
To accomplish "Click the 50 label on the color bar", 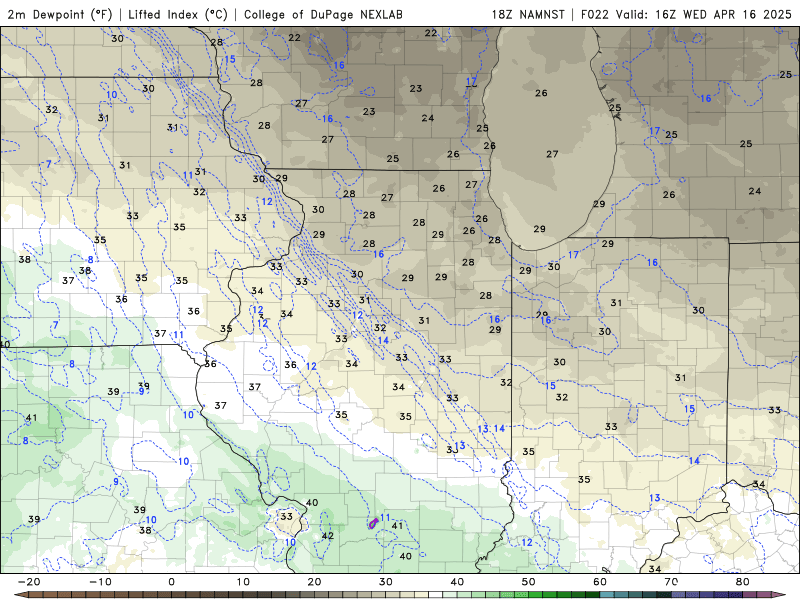I will click(x=529, y=582).
